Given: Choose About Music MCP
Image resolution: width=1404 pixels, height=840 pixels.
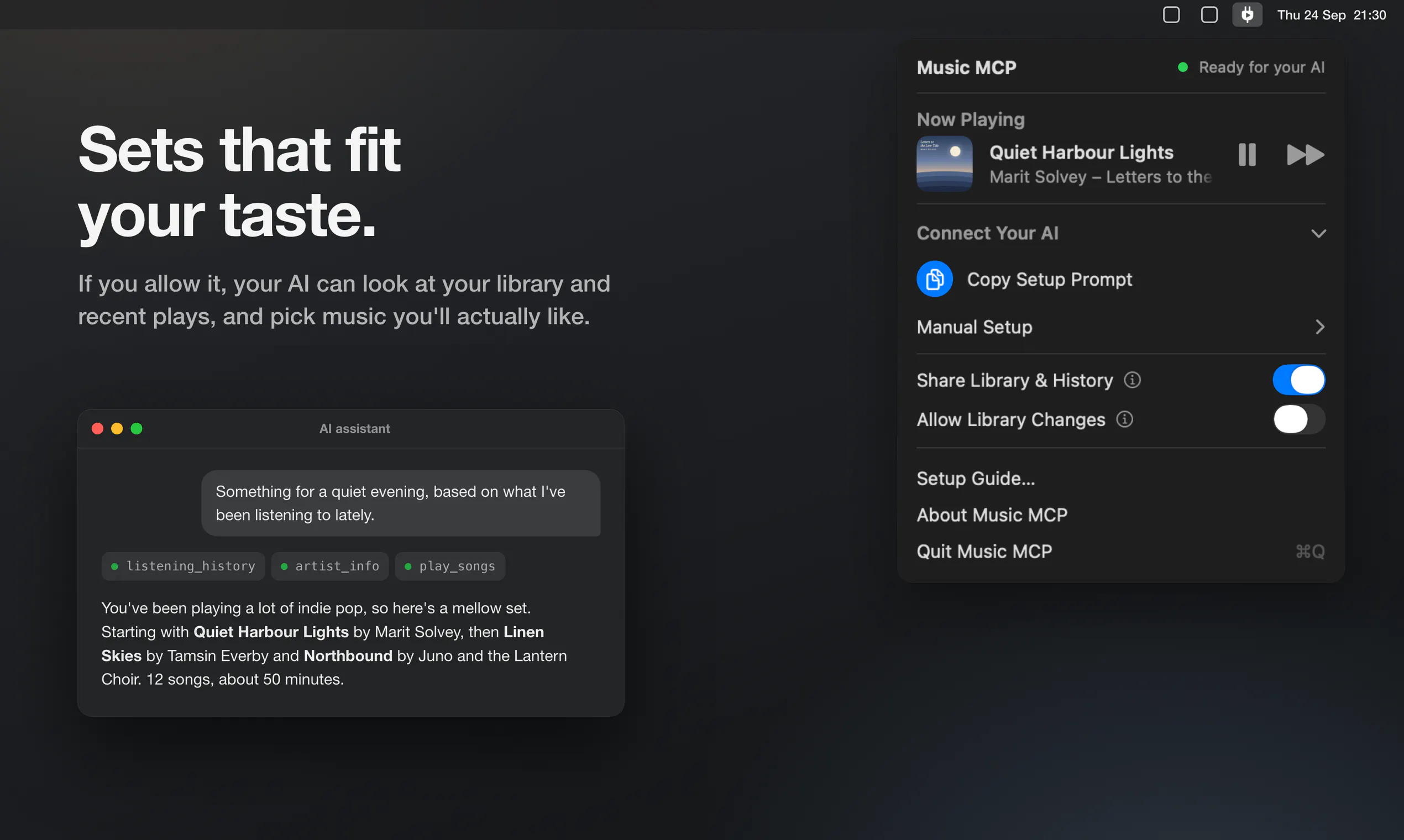Looking at the screenshot, I should (992, 515).
